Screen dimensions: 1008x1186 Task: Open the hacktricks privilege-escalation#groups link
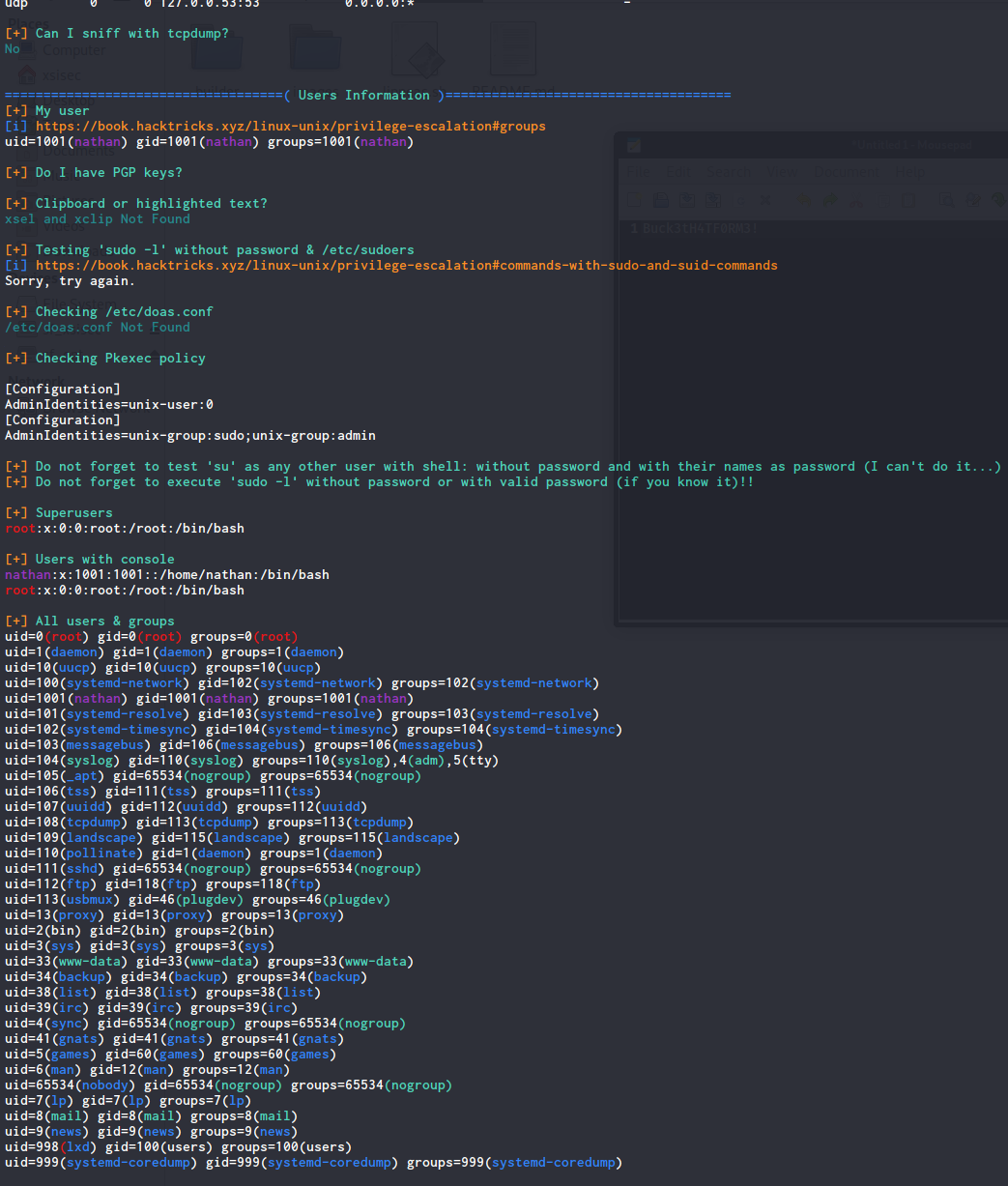[x=290, y=127]
